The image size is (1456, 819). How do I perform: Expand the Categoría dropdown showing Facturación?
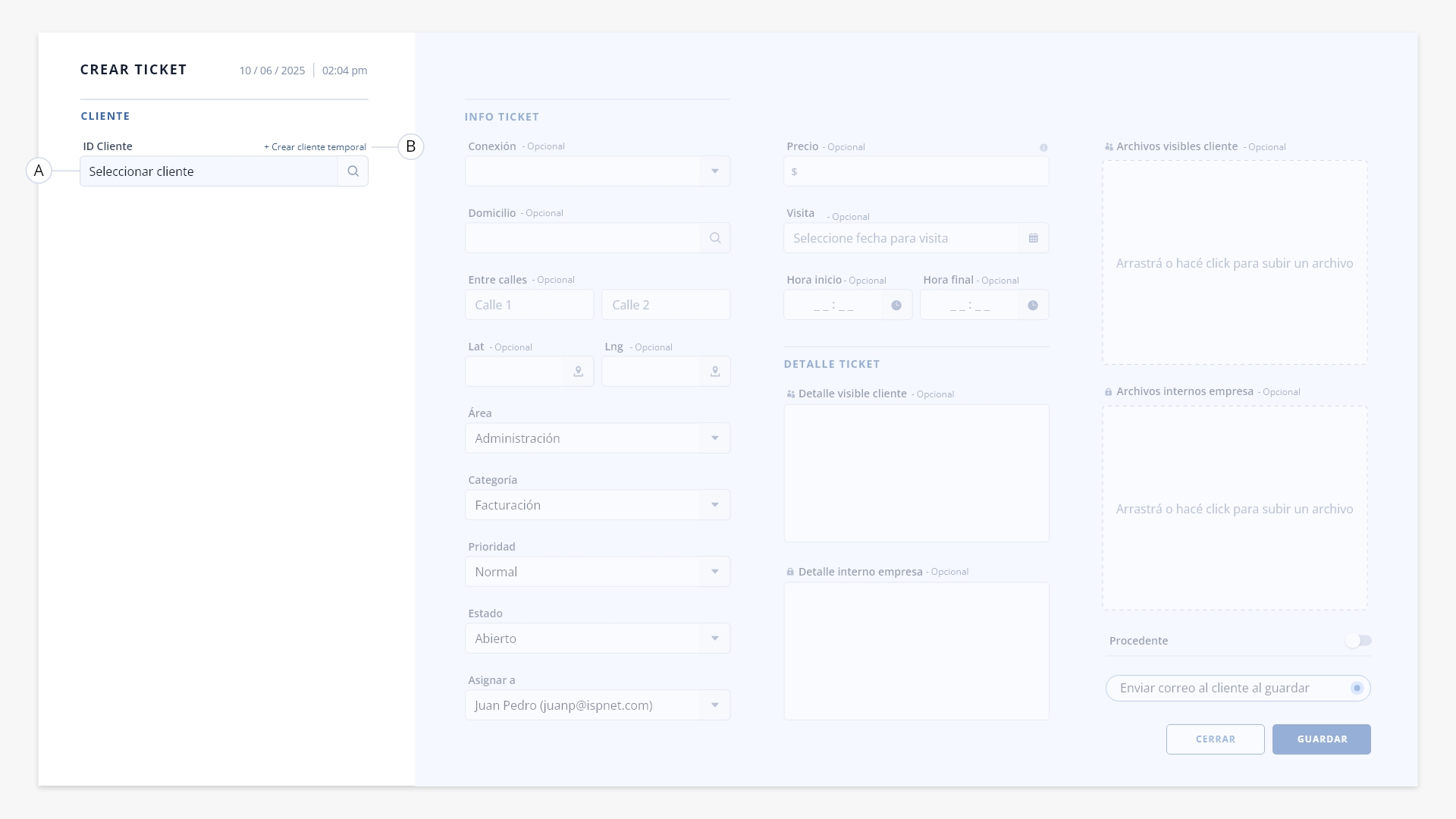598,505
